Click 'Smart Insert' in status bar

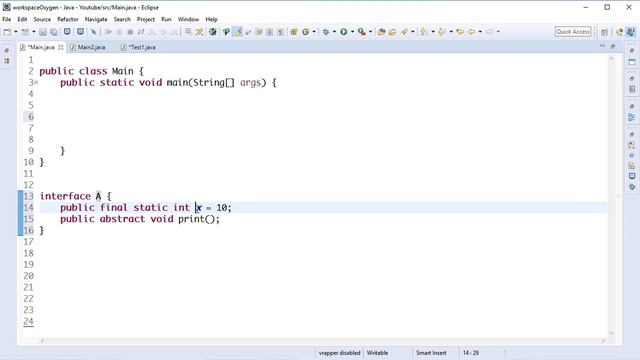click(431, 353)
